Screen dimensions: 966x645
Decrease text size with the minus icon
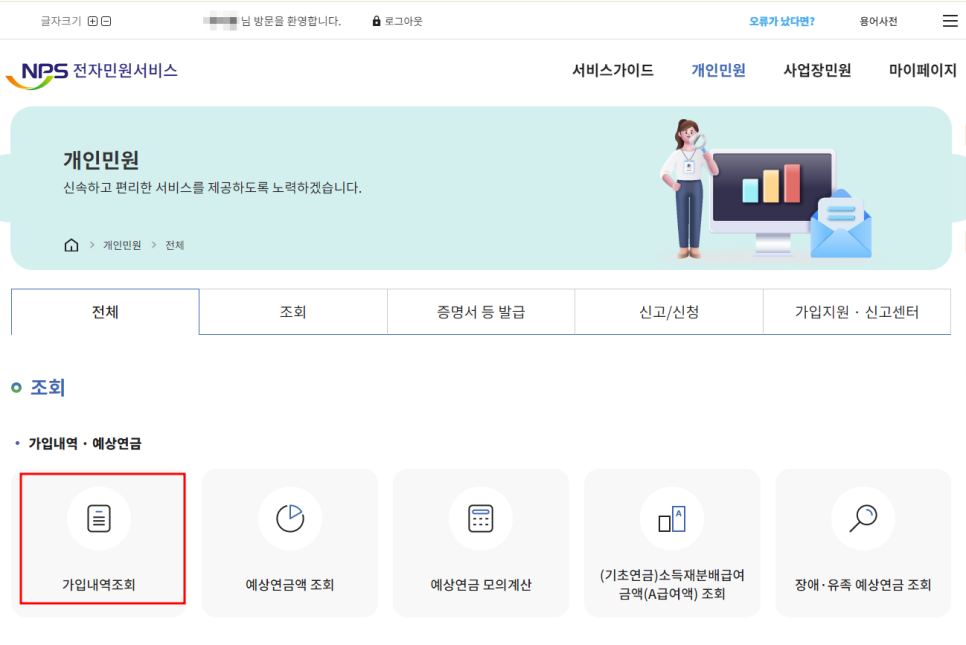(106, 20)
